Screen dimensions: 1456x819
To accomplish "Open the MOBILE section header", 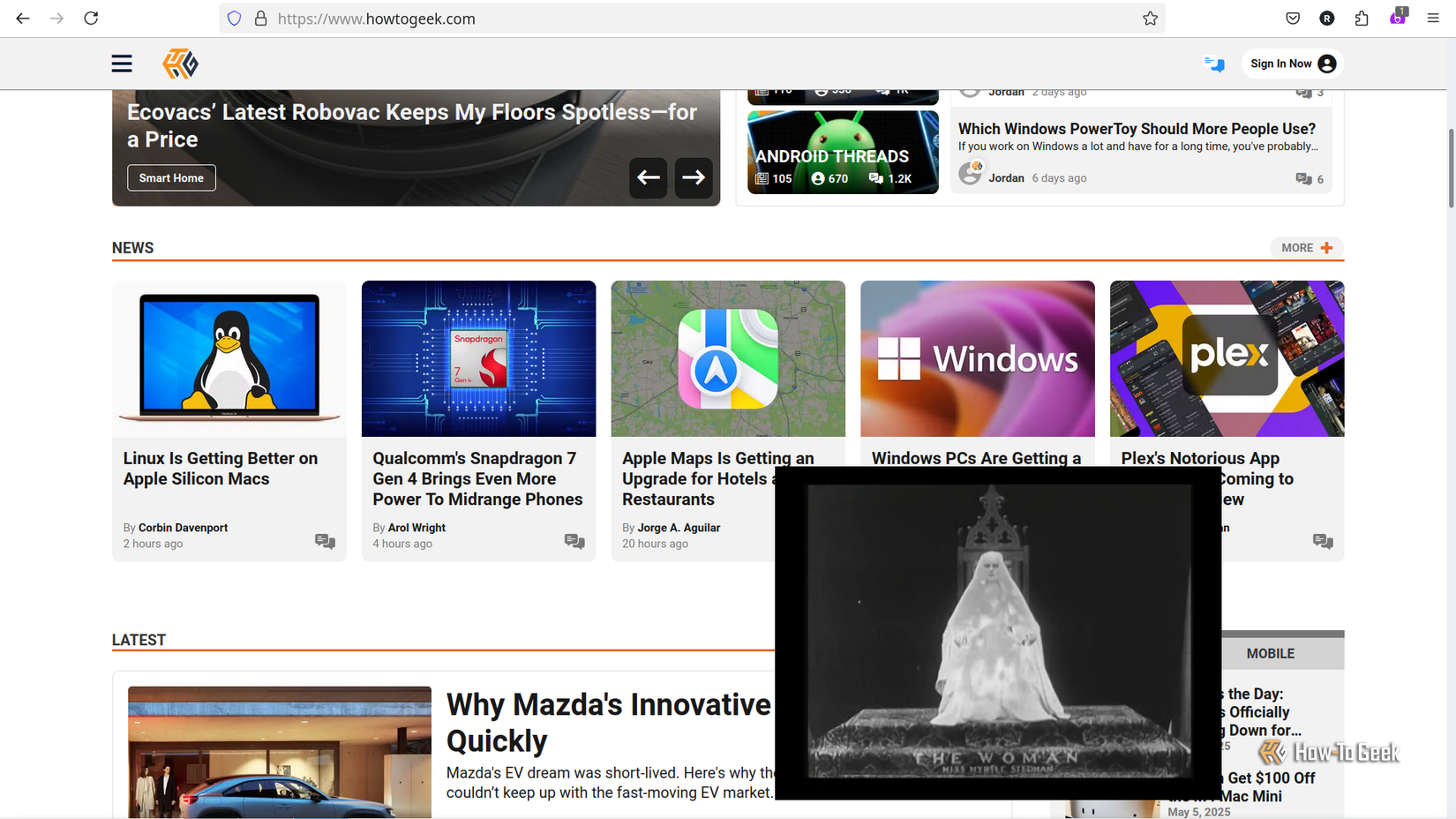I will 1271,653.
